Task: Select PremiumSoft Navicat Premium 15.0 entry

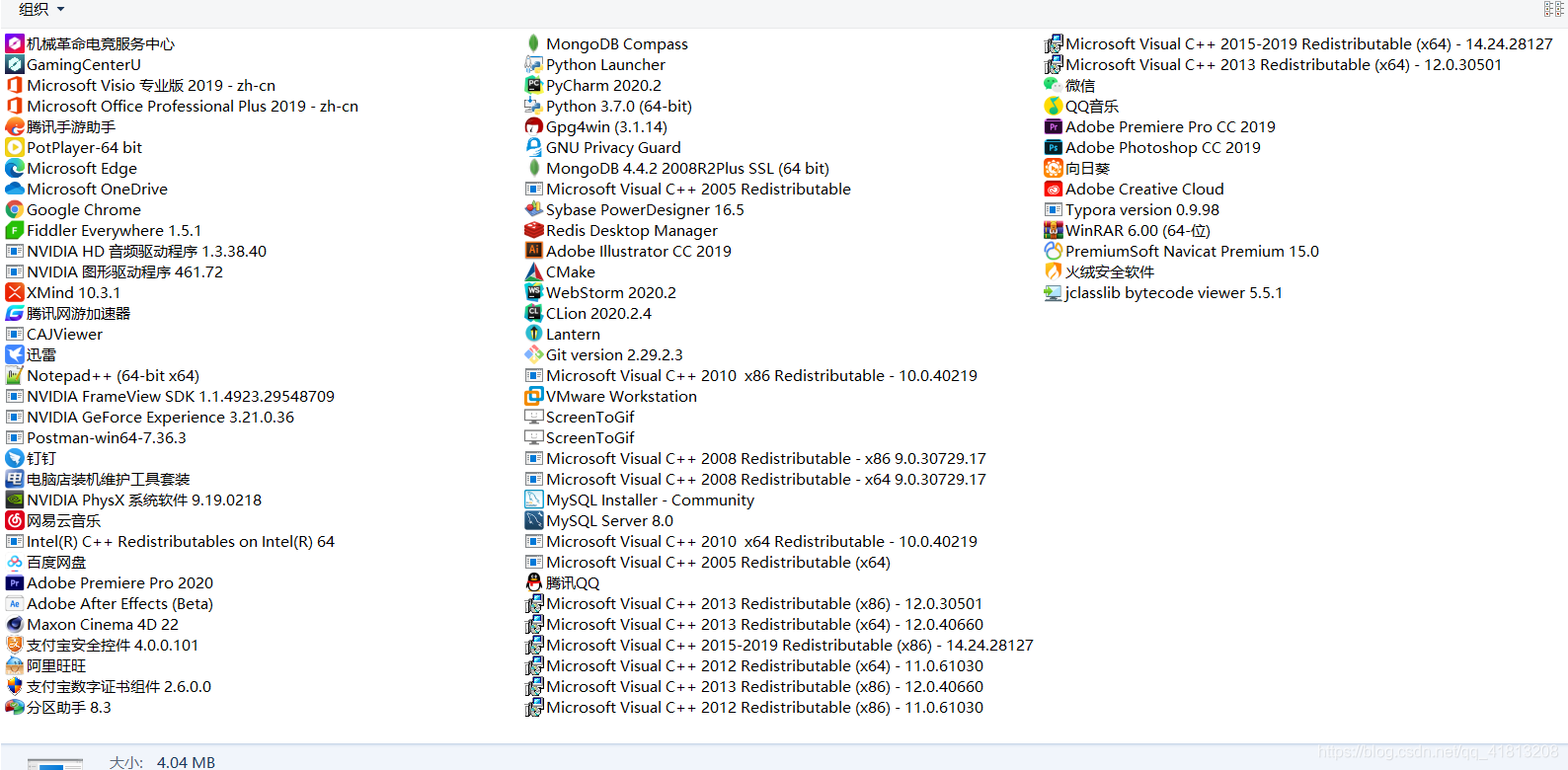Action: [x=1182, y=251]
